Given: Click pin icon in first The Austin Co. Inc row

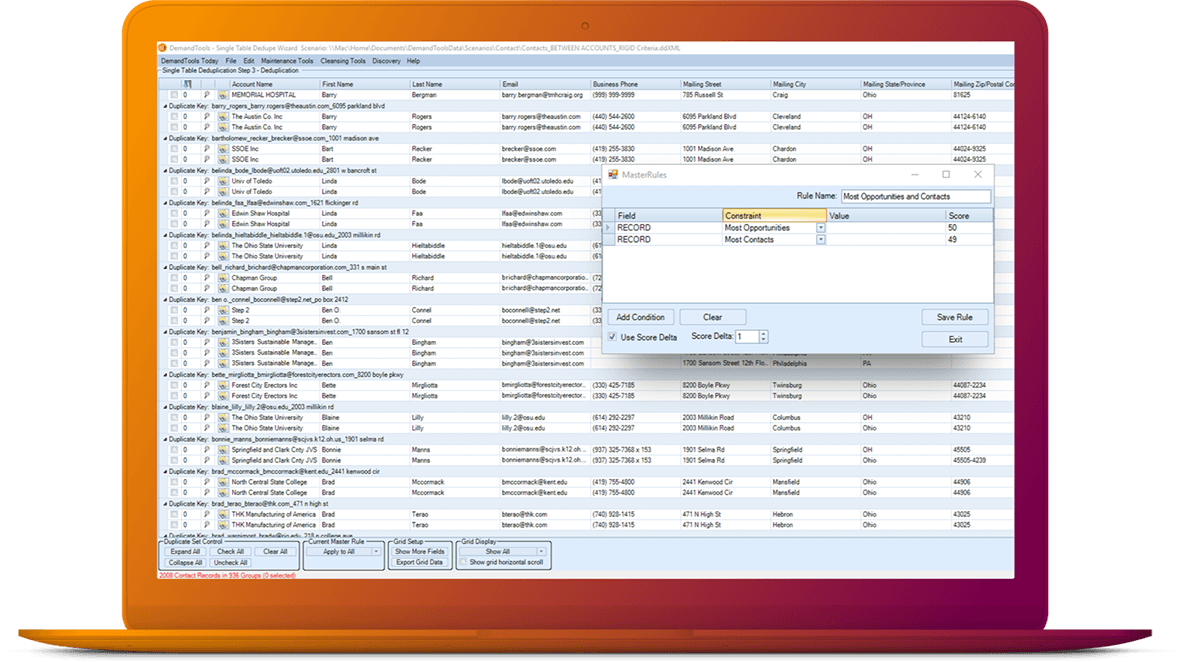Looking at the screenshot, I should click(207, 117).
